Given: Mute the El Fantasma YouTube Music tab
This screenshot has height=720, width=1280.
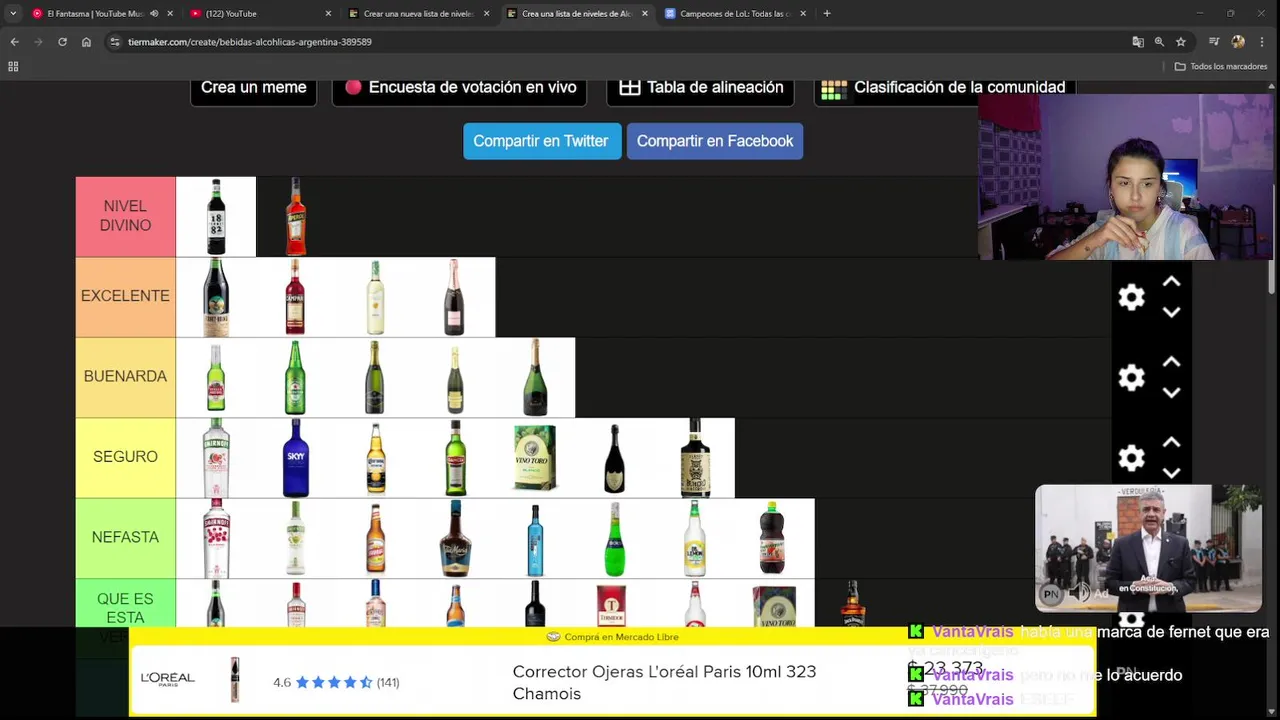Looking at the screenshot, I should click(x=153, y=13).
